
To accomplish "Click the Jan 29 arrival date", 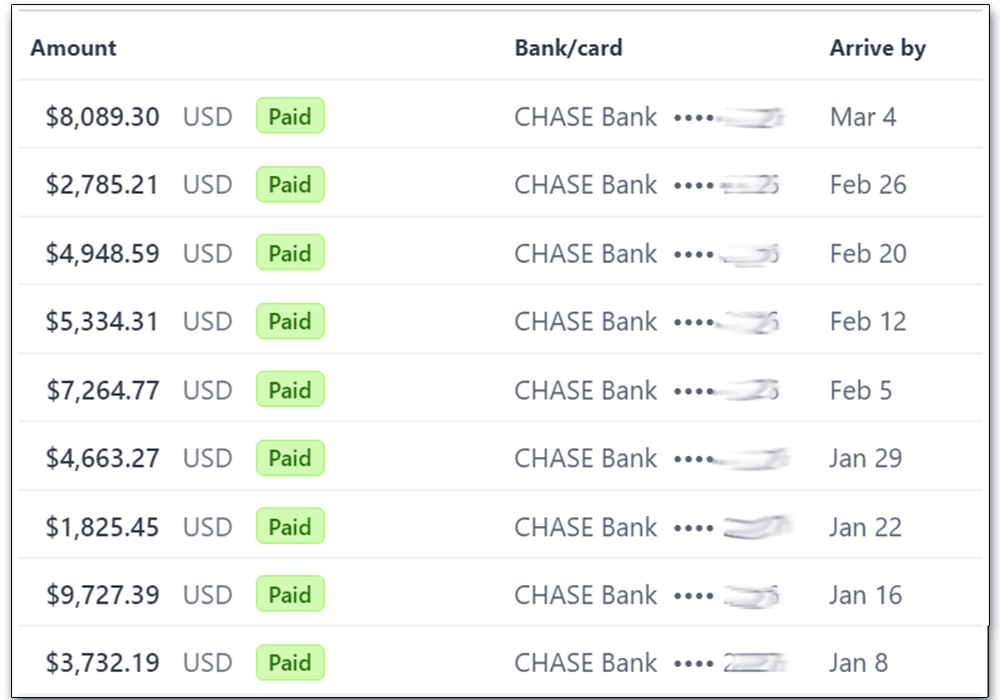I will (x=865, y=458).
